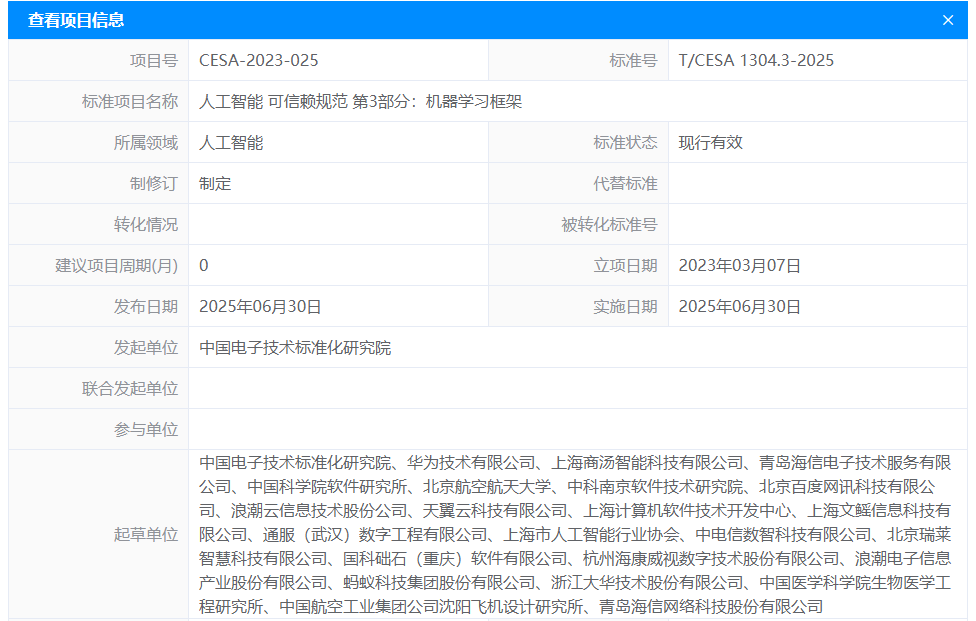This screenshot has width=976, height=621.
Task: Select standard number T/CESA 1304.3-2025
Action: click(756, 60)
